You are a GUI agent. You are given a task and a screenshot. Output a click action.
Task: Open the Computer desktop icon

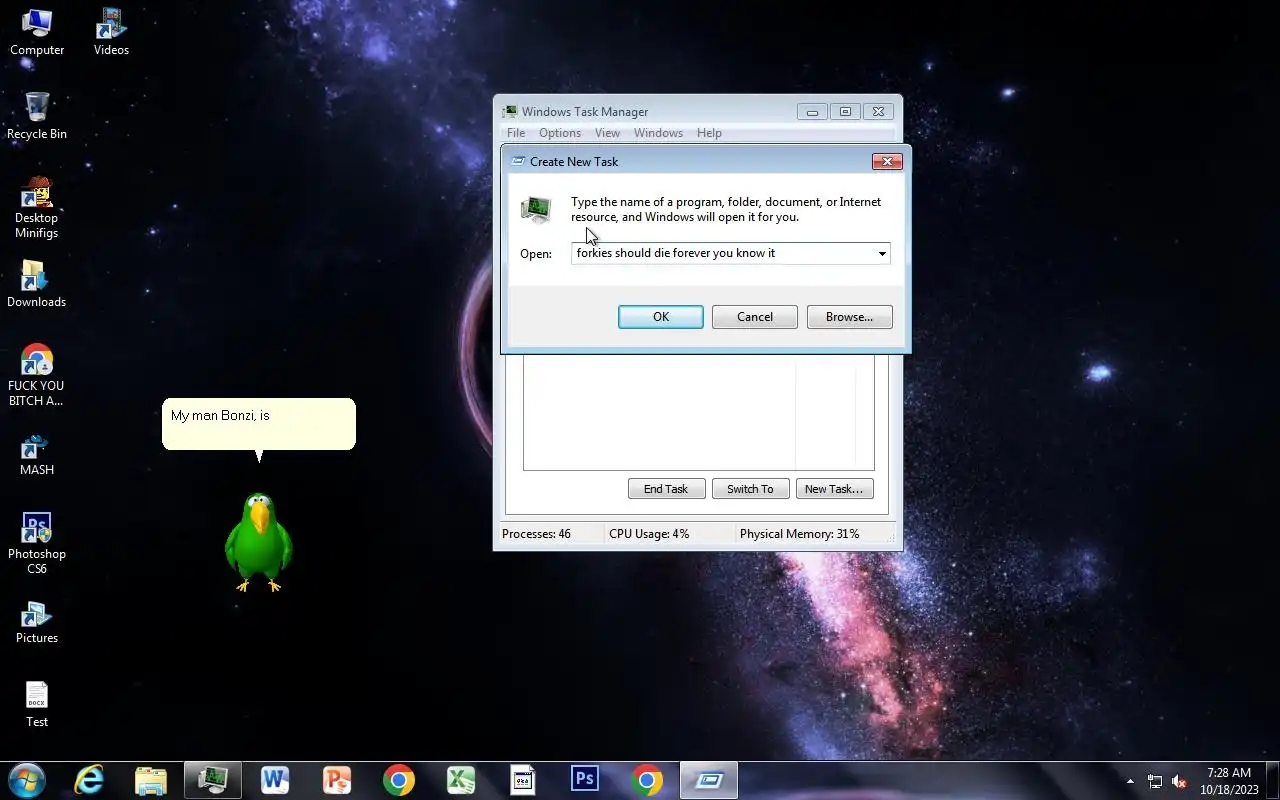[37, 32]
